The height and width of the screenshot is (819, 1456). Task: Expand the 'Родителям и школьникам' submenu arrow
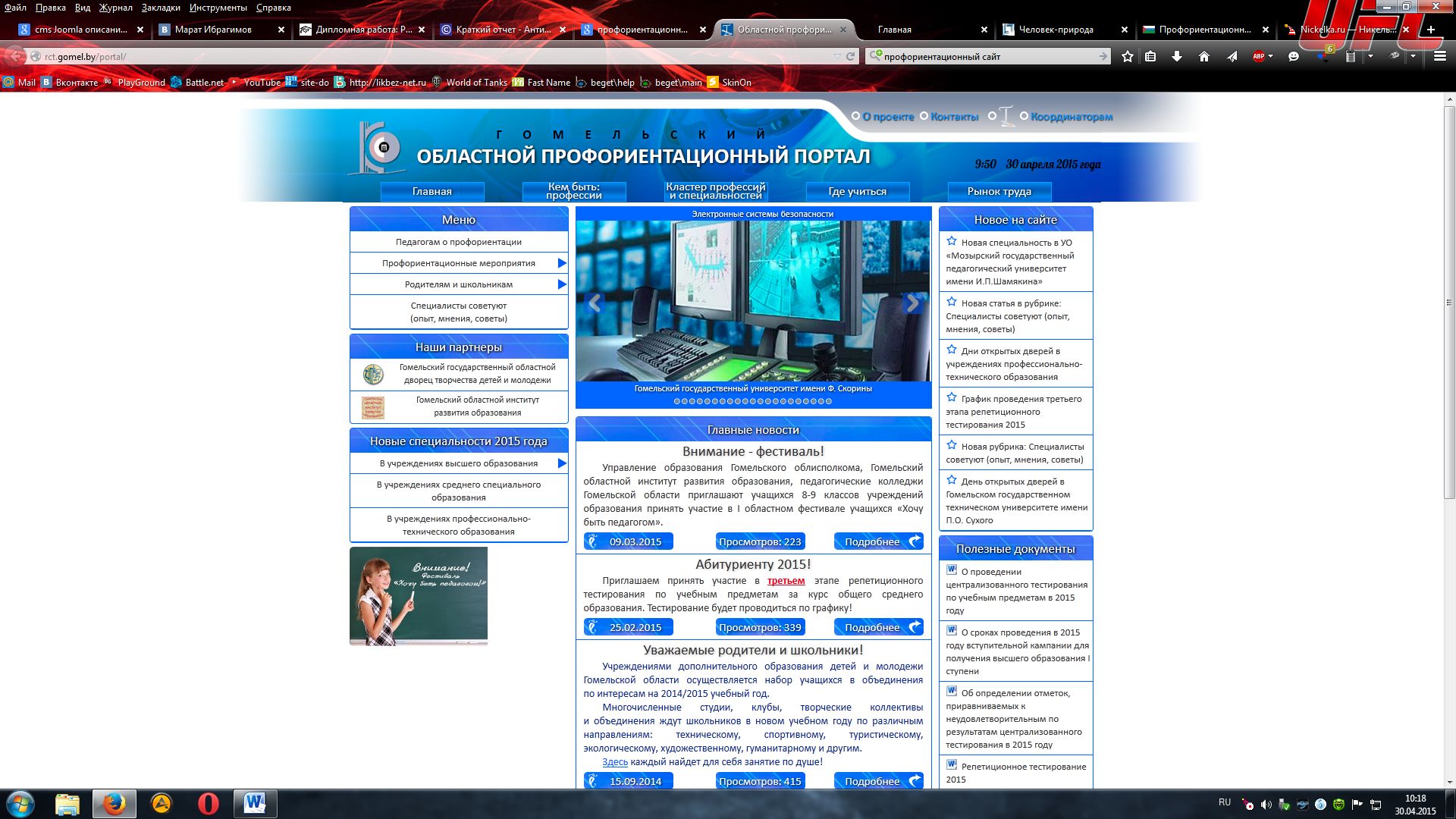(x=562, y=284)
